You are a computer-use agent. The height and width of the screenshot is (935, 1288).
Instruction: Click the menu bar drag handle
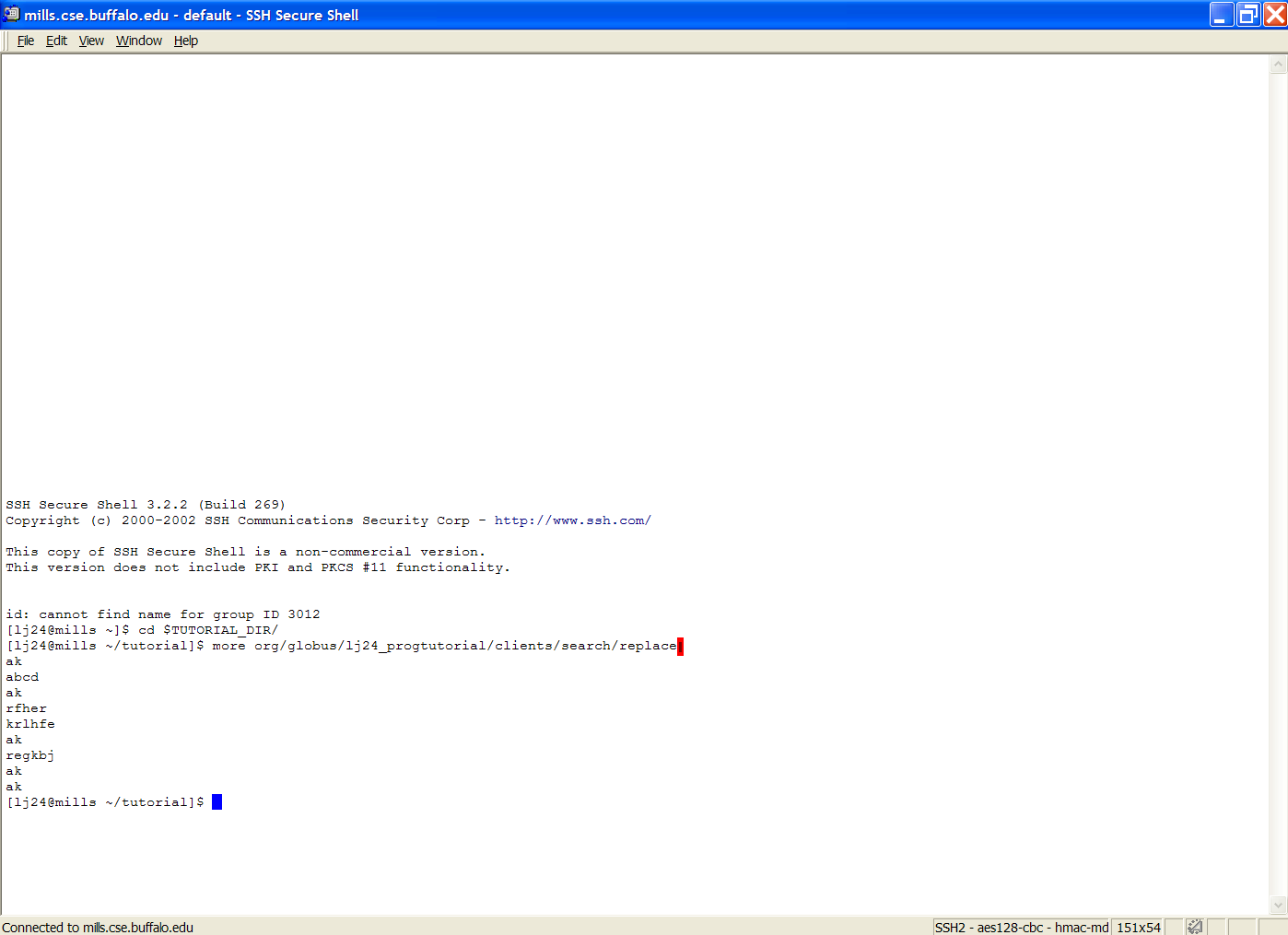coord(6,41)
